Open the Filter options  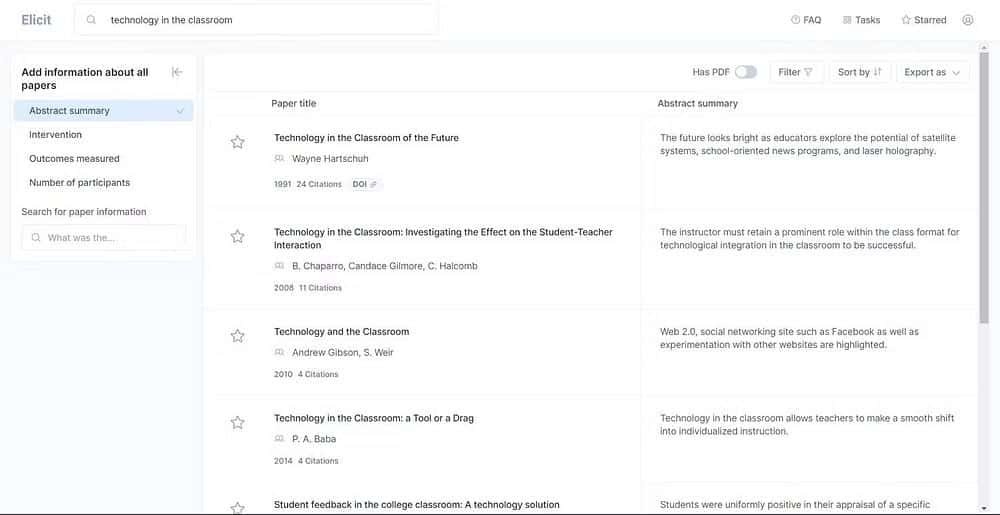796,72
